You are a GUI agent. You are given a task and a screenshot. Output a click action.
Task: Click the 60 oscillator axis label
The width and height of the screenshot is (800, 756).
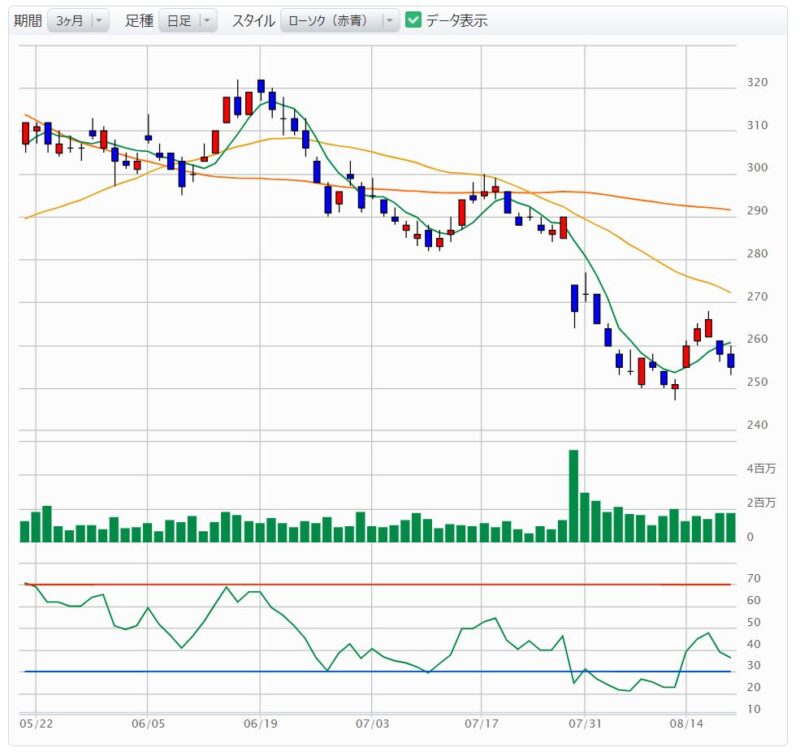(x=754, y=600)
